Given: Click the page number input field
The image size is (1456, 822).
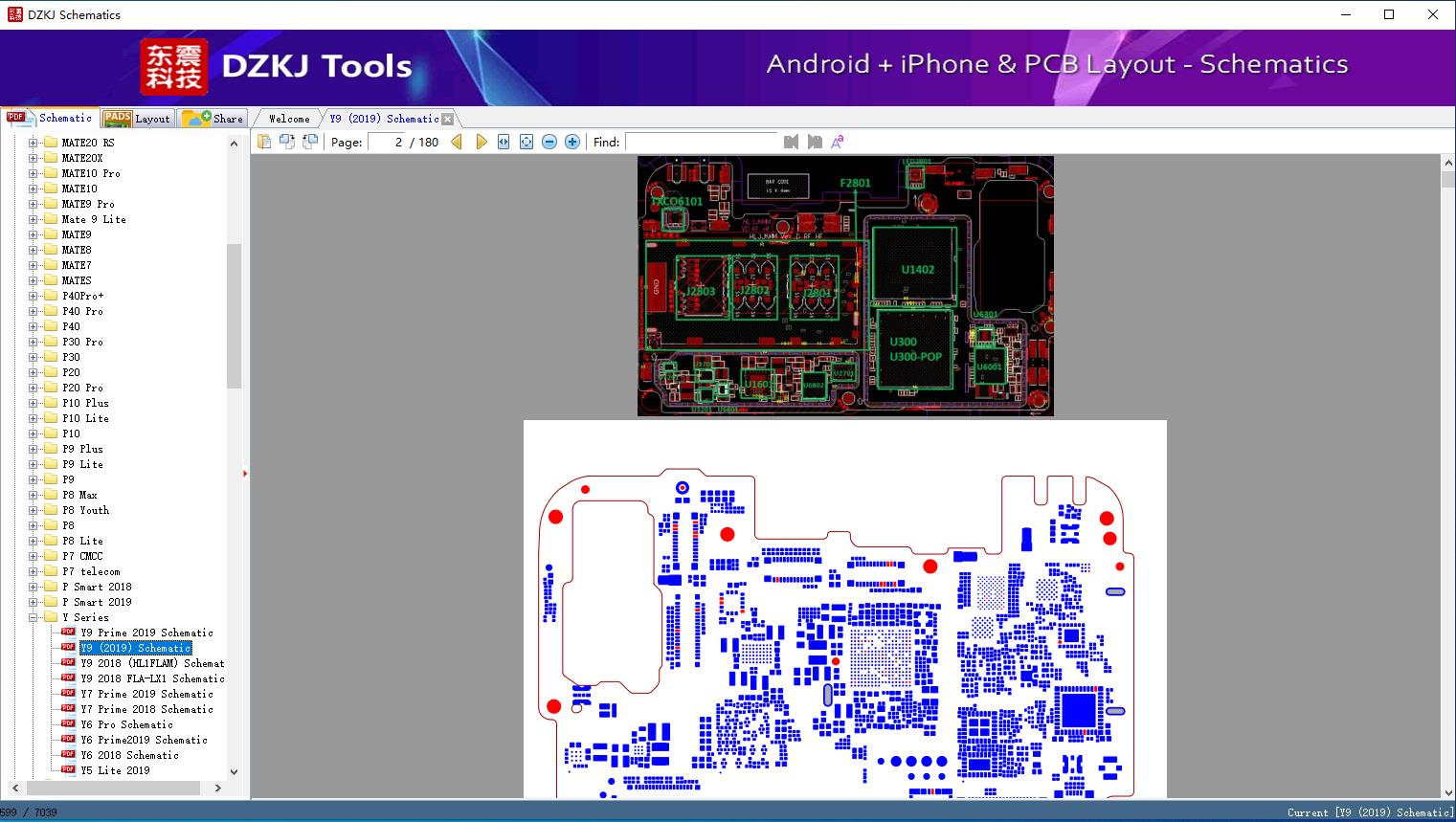Looking at the screenshot, I should [385, 142].
